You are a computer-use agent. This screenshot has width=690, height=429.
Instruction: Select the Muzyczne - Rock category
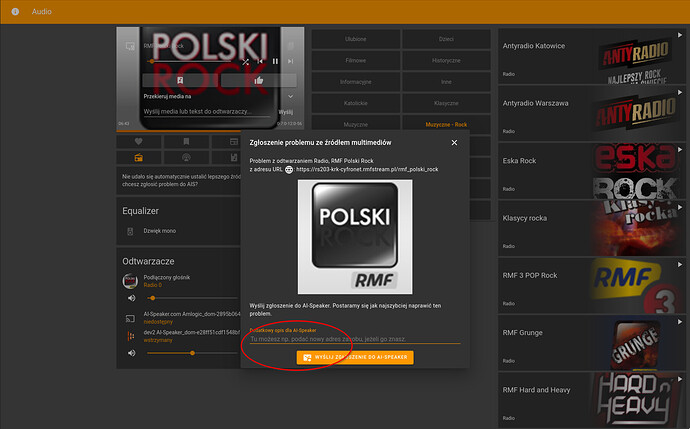(446, 125)
